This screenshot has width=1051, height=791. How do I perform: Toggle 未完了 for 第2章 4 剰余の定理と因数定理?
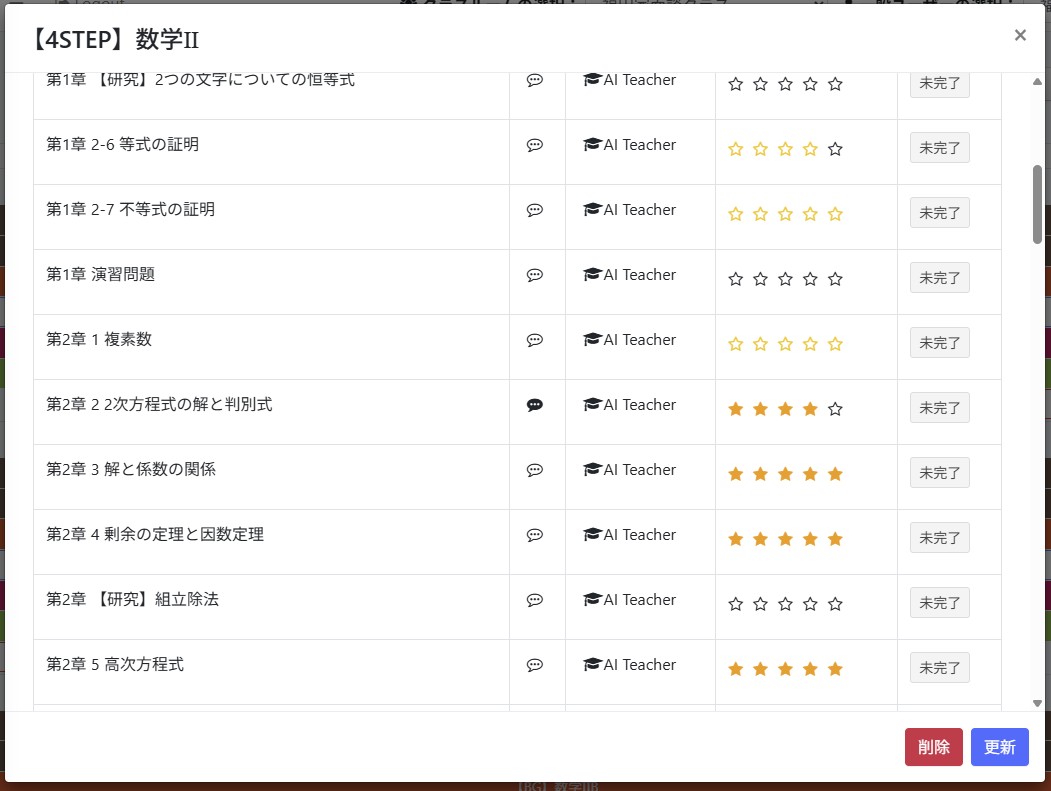tap(939, 538)
